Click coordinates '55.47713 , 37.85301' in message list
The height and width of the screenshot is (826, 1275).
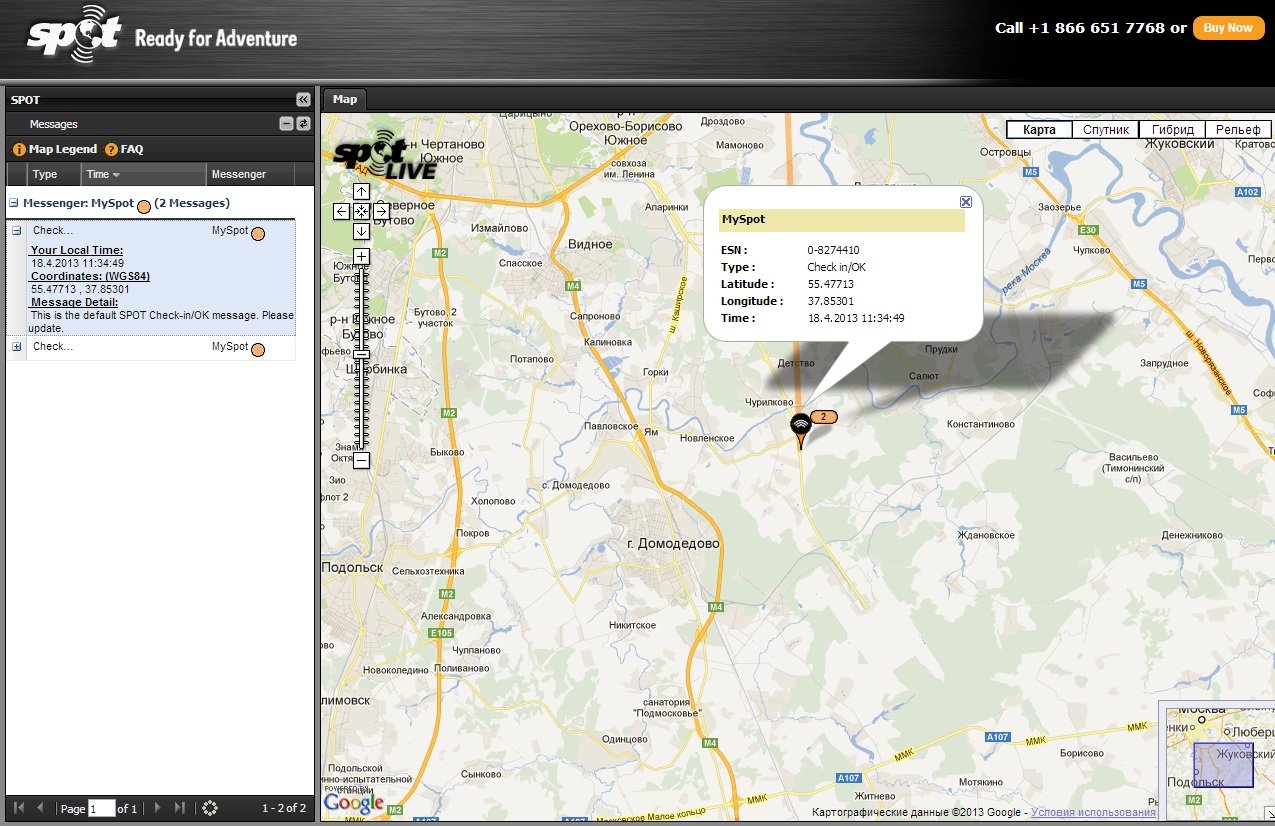click(80, 289)
